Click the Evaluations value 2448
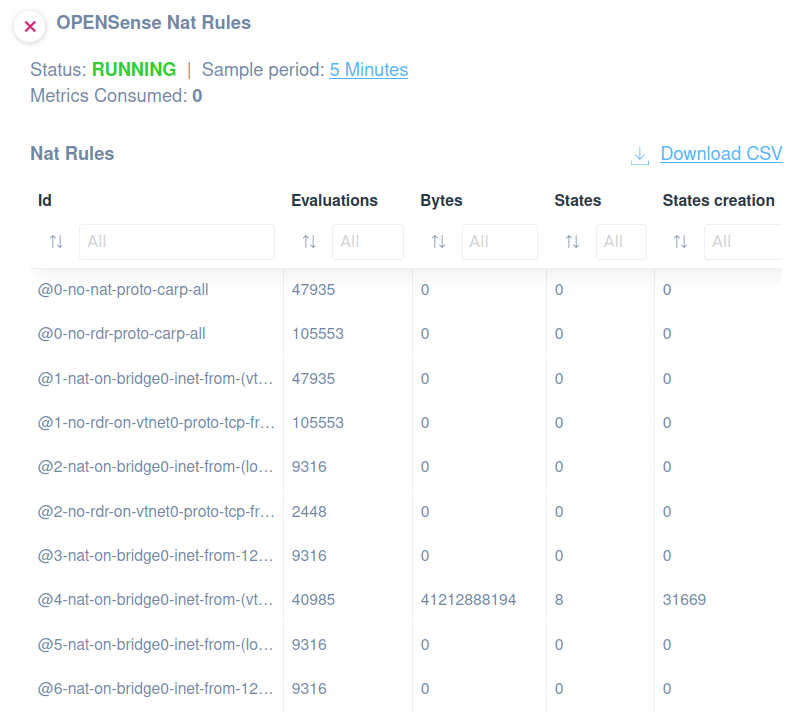Image resolution: width=803 pixels, height=718 pixels. click(309, 512)
